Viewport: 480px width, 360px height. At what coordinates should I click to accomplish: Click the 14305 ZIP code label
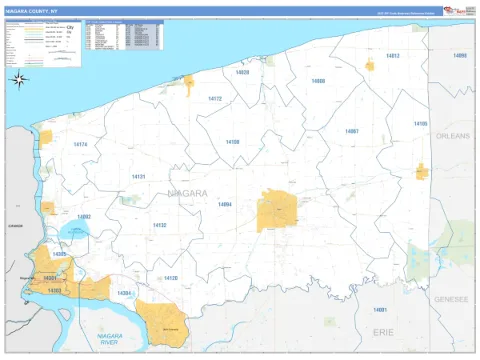(x=59, y=254)
